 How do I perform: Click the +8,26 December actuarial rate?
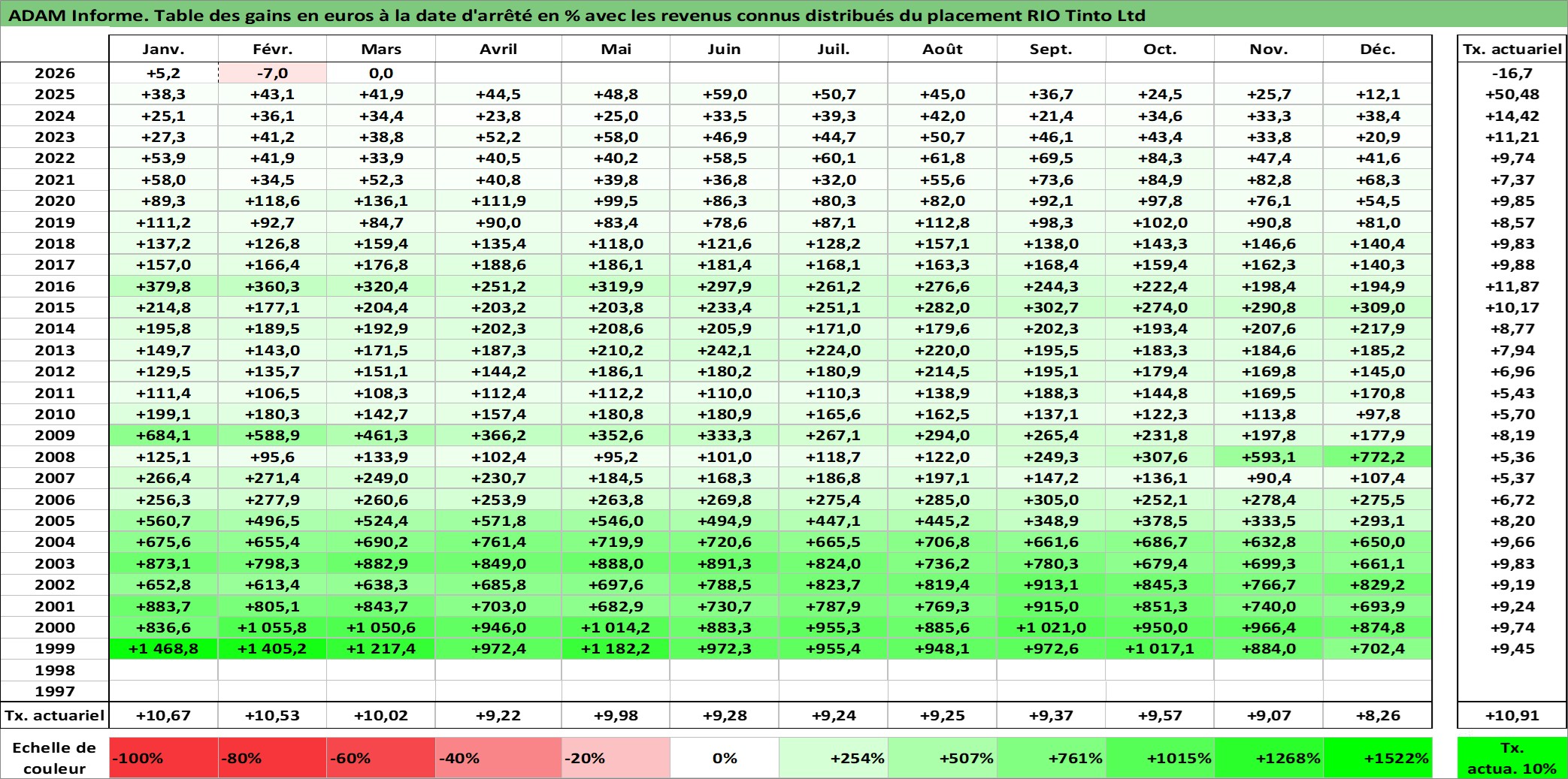1377,715
